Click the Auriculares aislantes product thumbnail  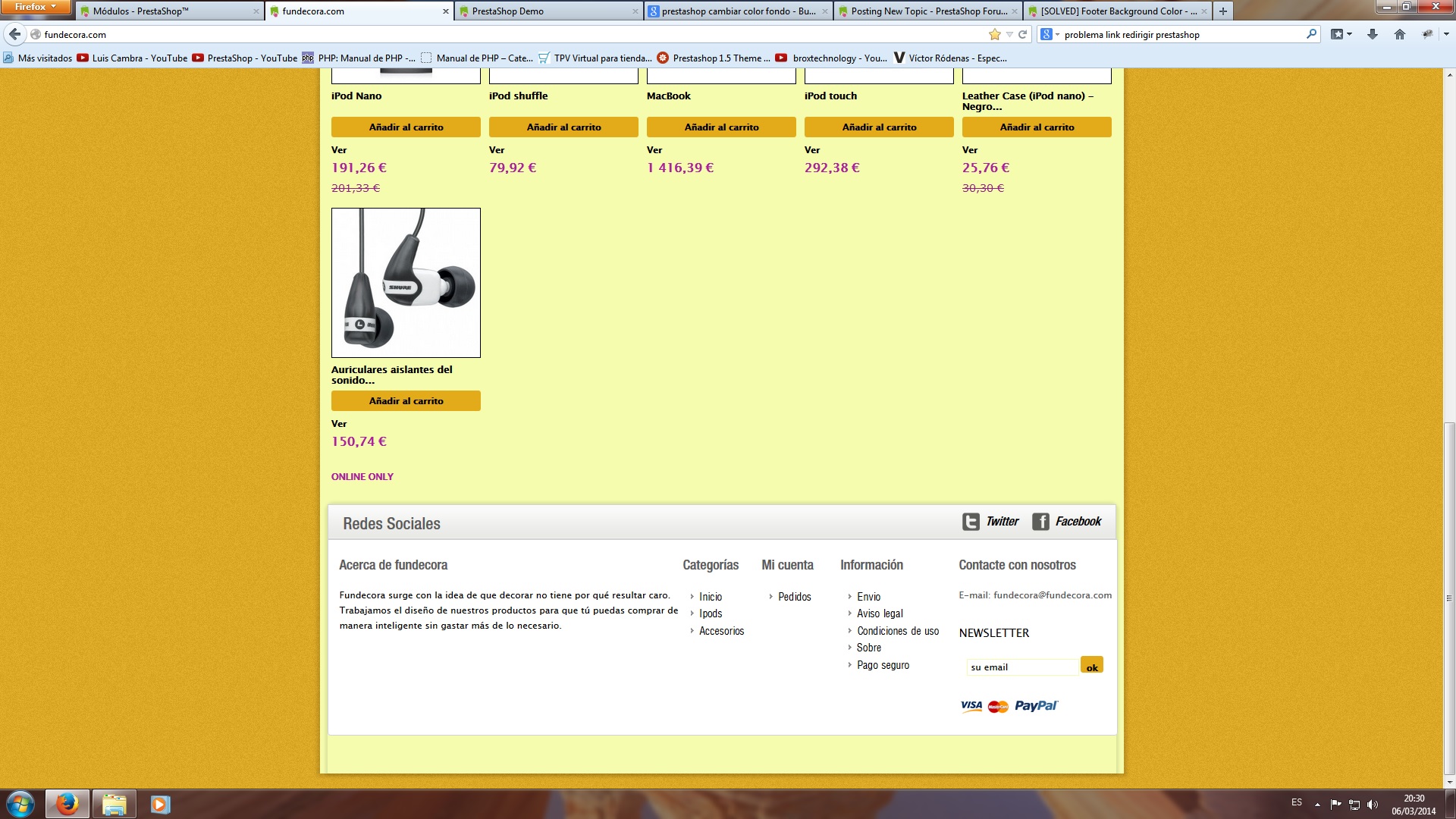click(x=406, y=283)
